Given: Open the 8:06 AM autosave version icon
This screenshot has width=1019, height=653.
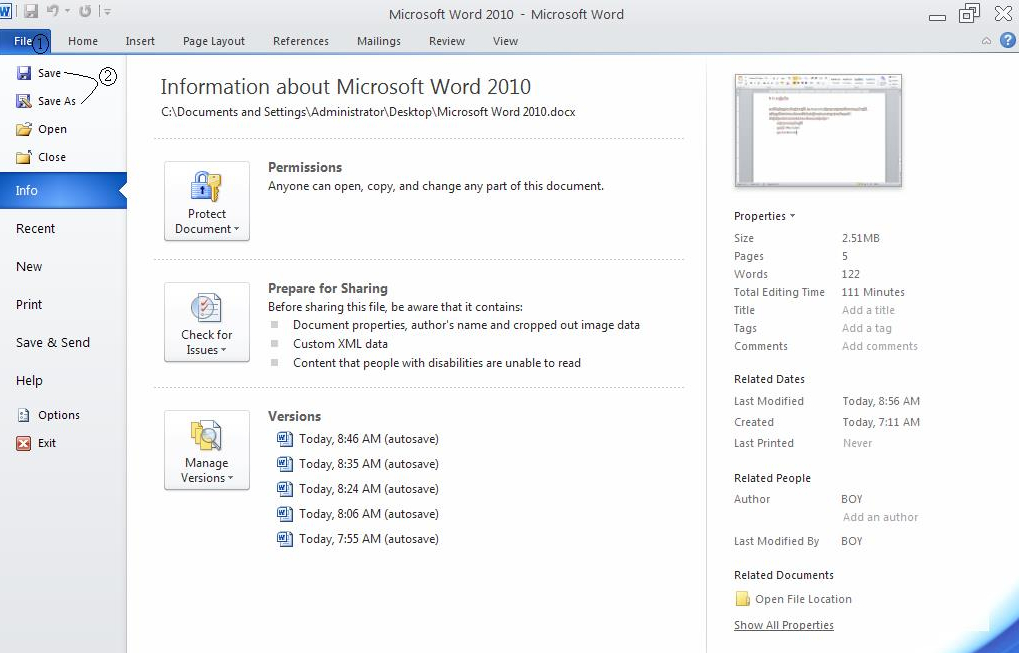Looking at the screenshot, I should coord(285,514).
